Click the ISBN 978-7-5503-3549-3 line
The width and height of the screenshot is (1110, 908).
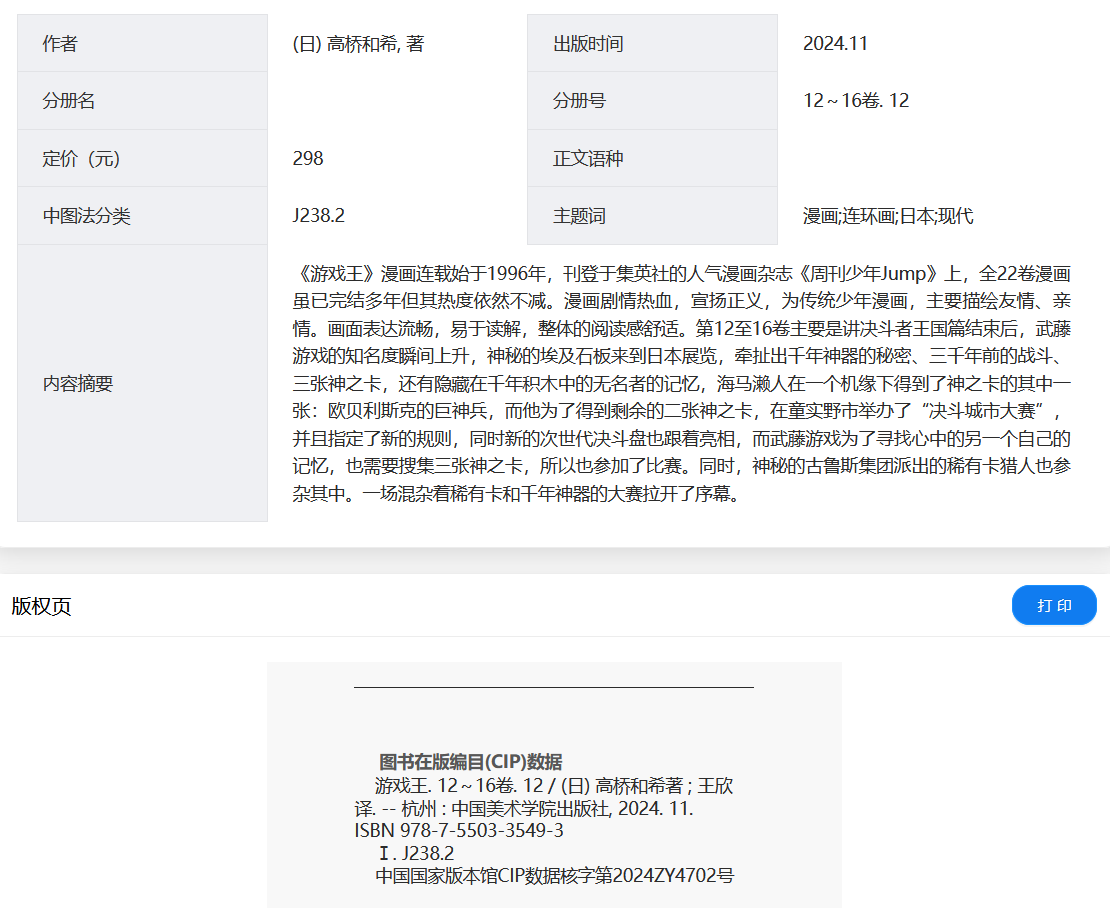tap(459, 831)
